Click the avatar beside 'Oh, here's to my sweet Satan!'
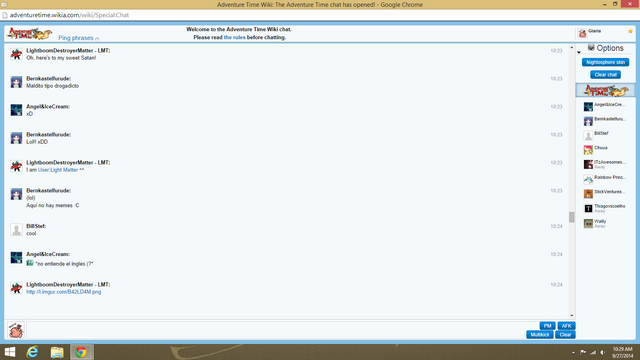Viewport: 640px width, 360px height. coord(16,54)
